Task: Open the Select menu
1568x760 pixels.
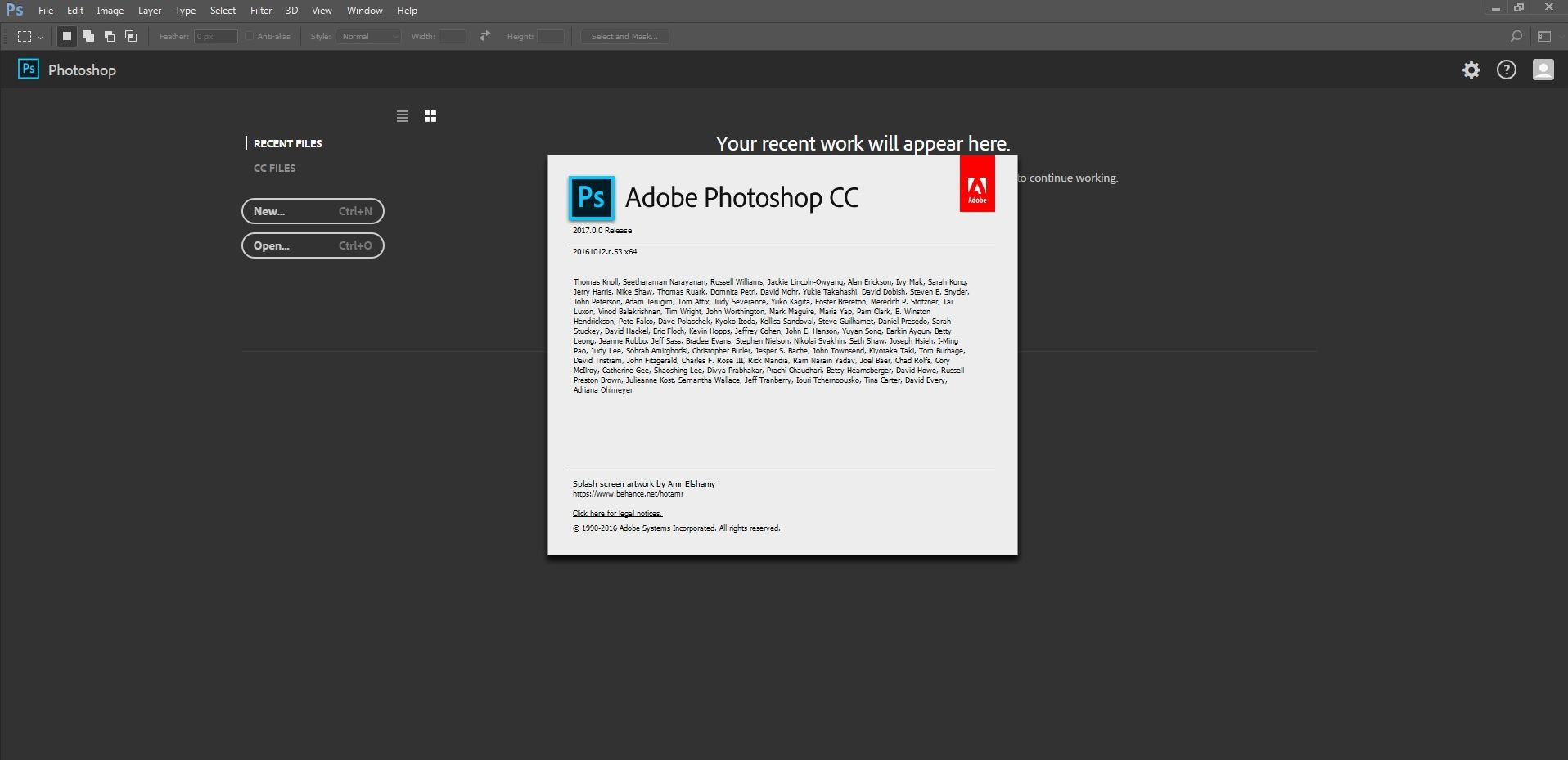Action: [223, 11]
